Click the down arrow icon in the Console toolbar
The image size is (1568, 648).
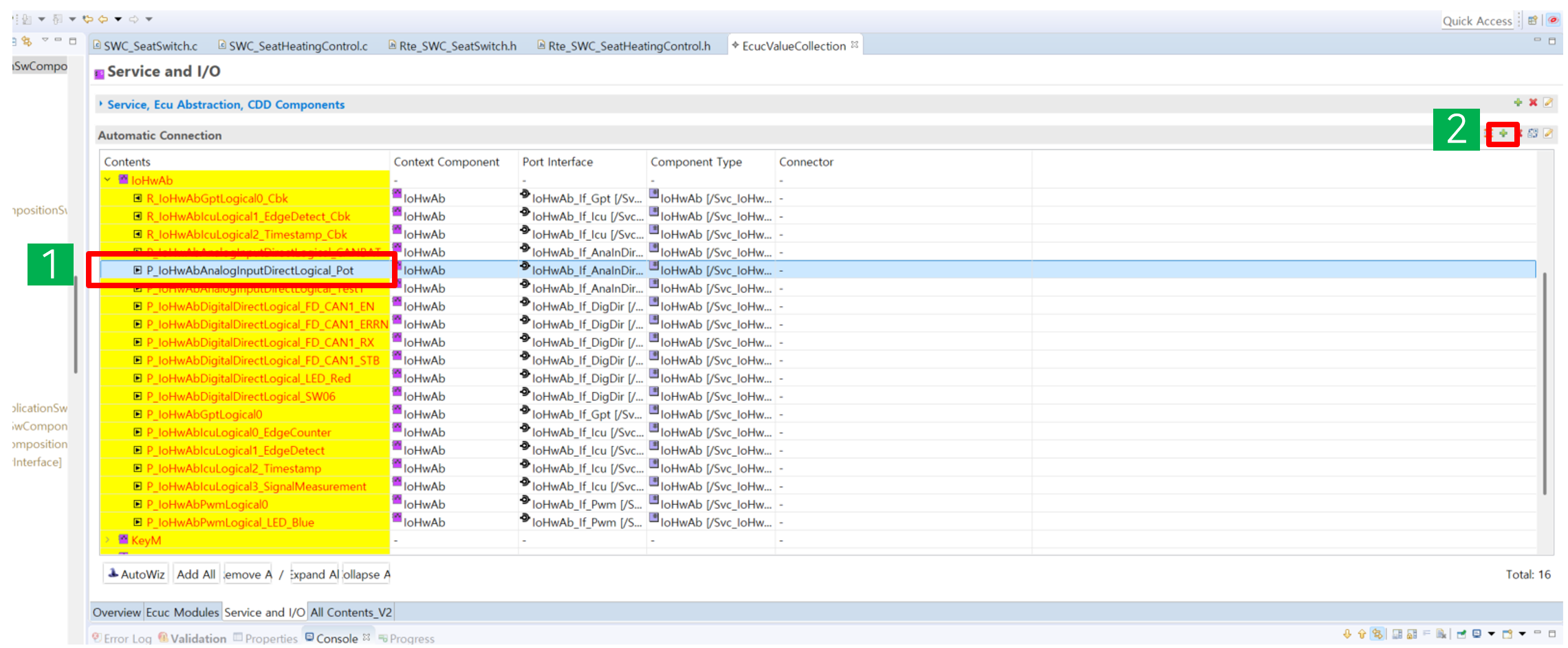pos(1347,634)
